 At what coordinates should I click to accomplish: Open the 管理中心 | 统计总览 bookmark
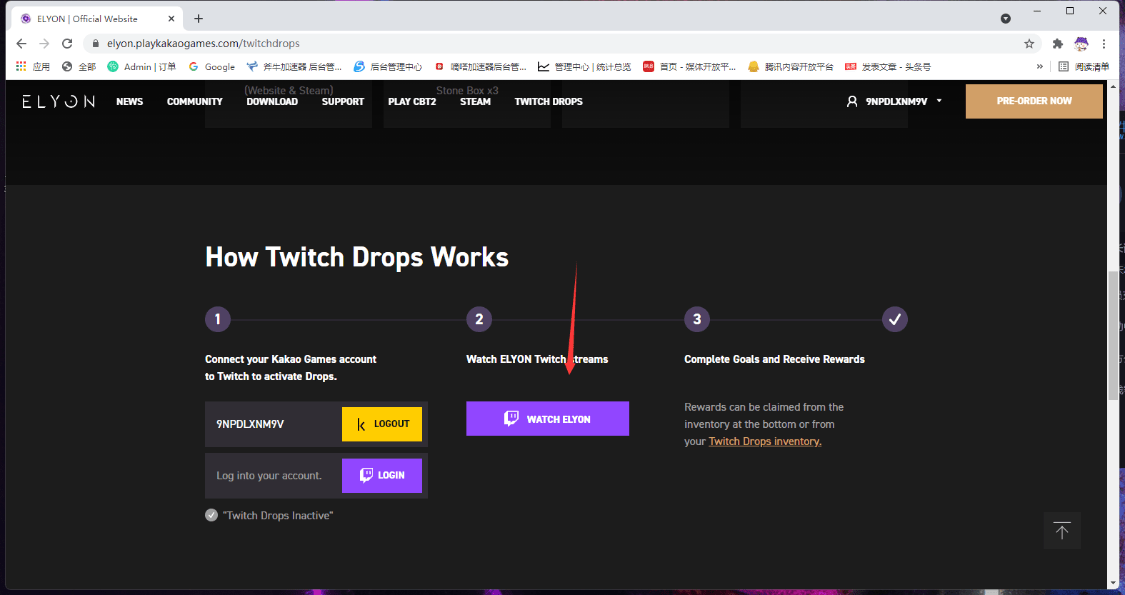pos(585,67)
